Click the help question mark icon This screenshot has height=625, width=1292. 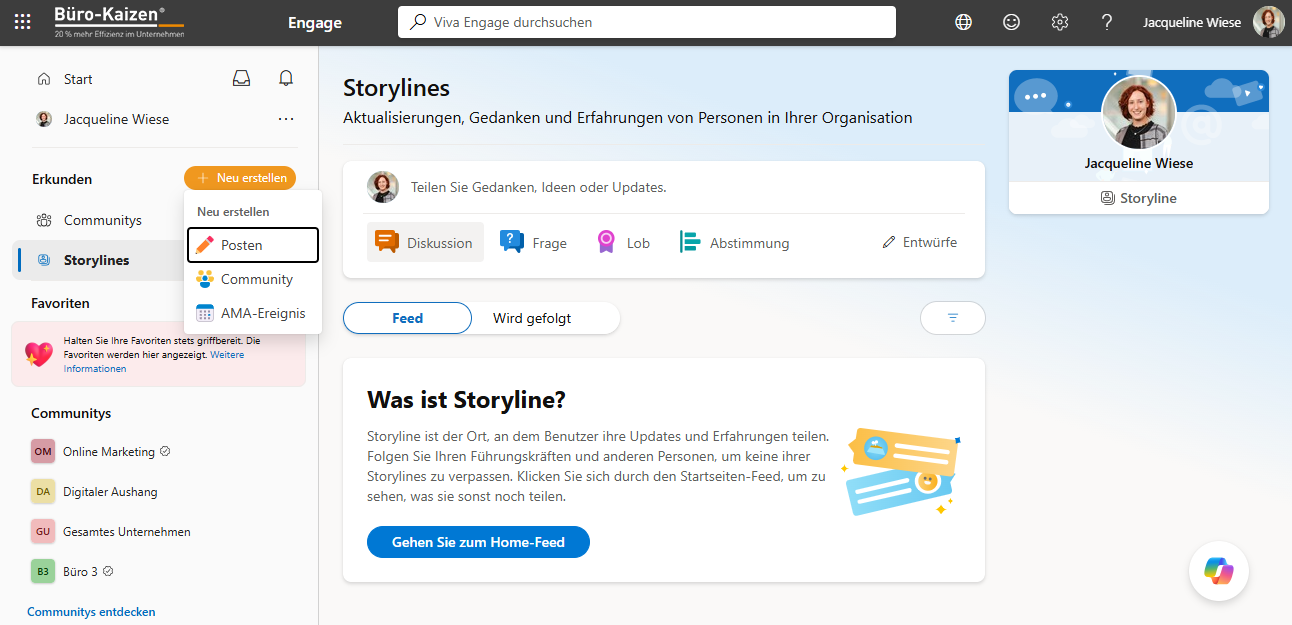[x=1107, y=22]
